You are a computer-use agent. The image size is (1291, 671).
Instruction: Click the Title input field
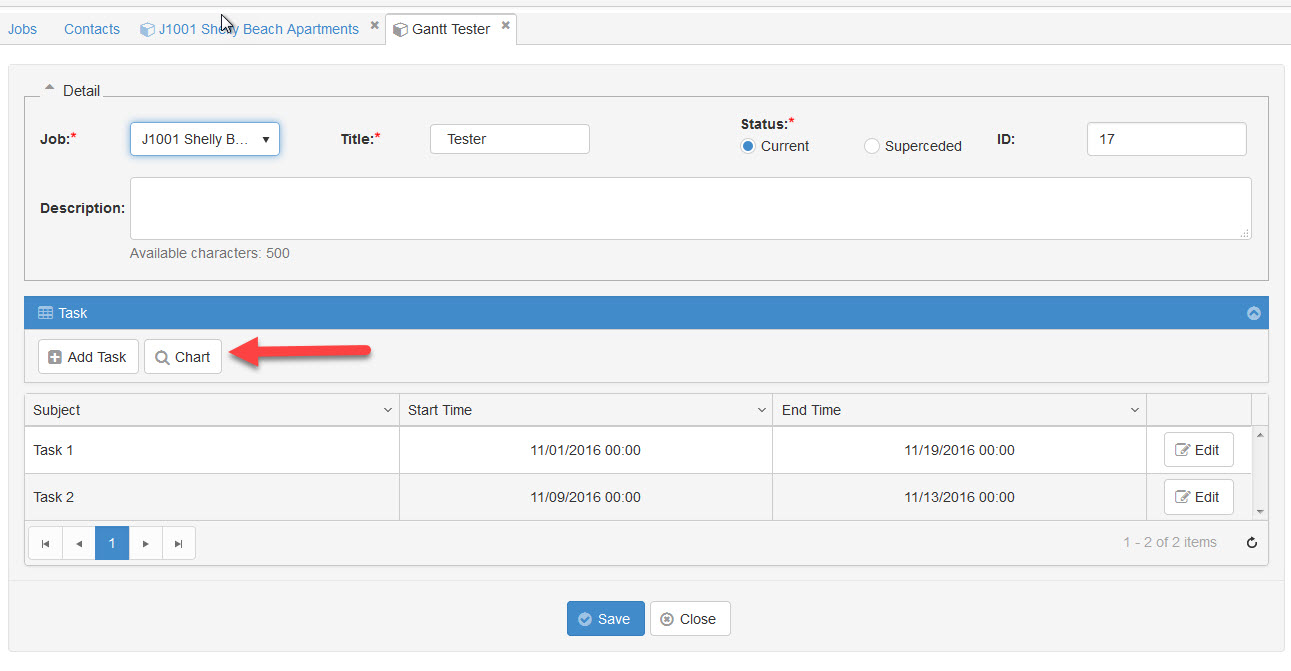point(510,139)
